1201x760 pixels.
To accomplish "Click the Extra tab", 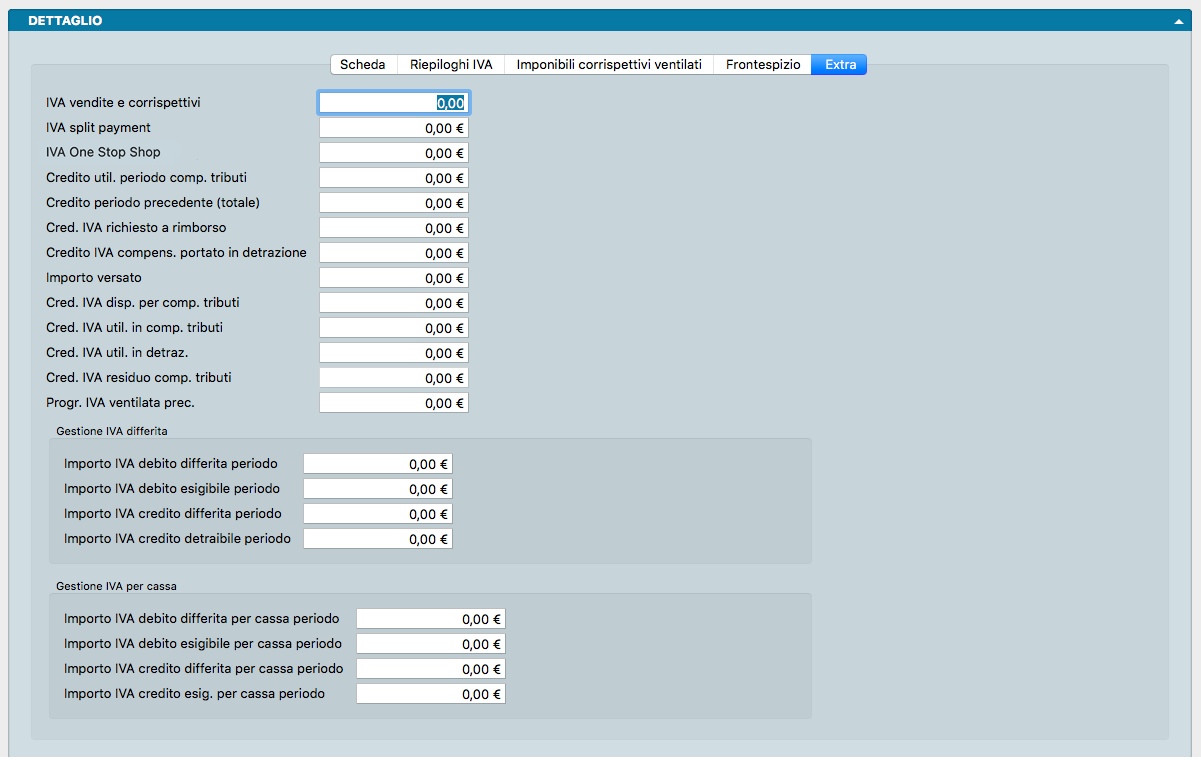I will 840,64.
